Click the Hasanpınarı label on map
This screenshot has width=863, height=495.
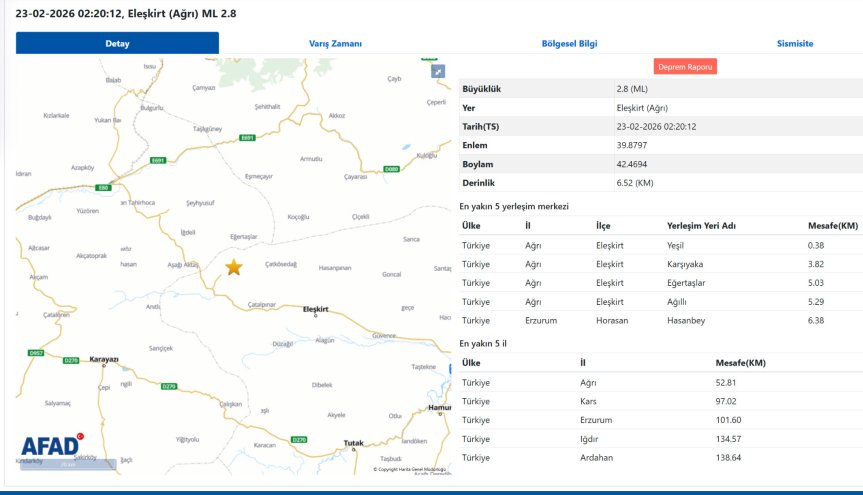click(335, 268)
